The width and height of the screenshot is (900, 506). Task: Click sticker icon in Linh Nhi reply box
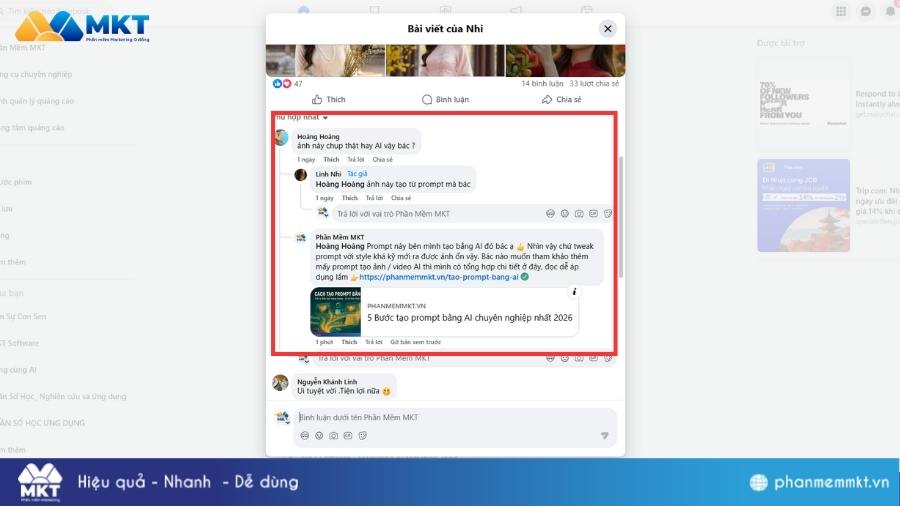(608, 213)
